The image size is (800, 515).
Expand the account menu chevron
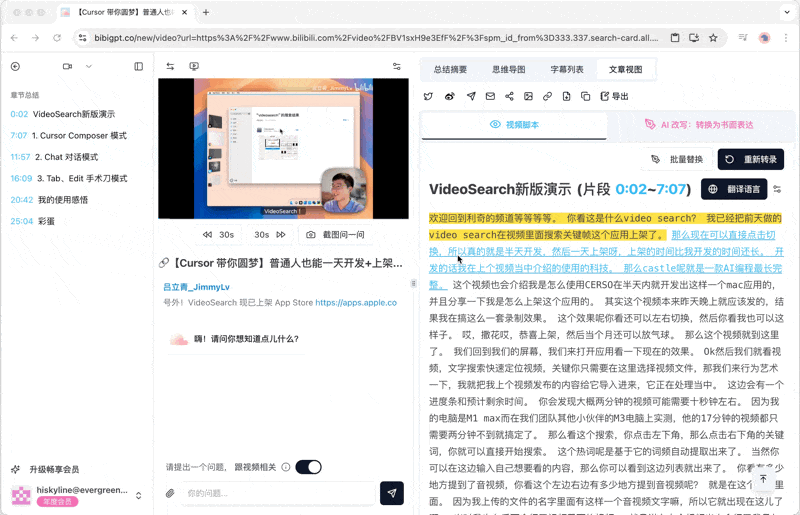pyautogui.click(x=138, y=496)
